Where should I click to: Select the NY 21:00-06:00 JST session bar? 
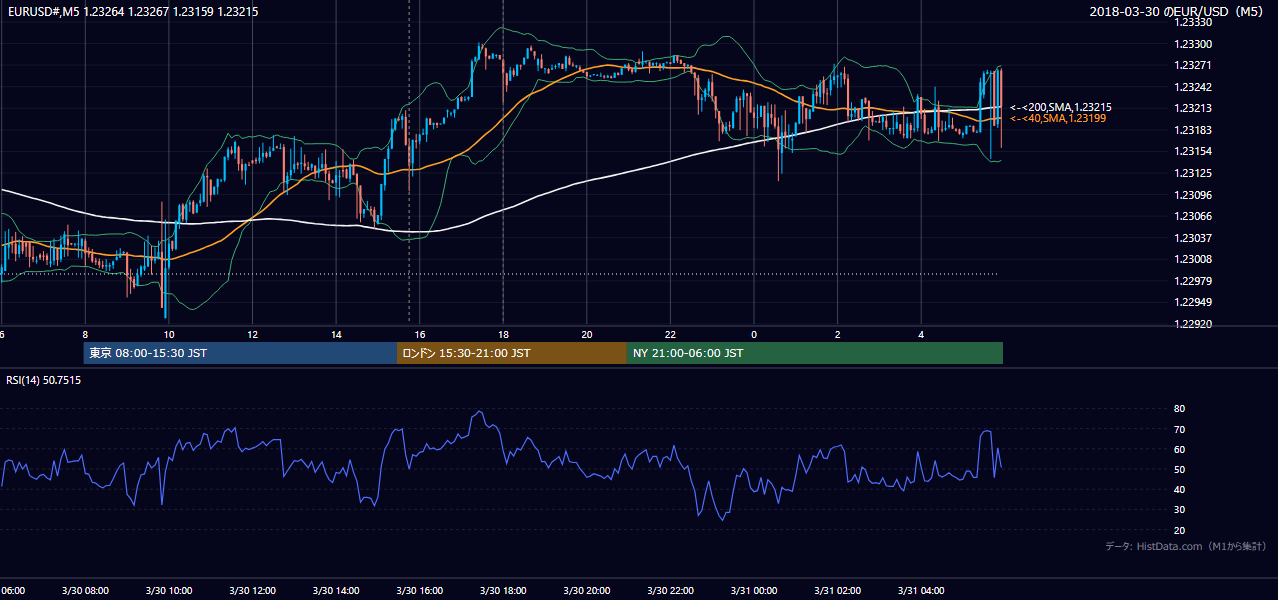coord(815,353)
